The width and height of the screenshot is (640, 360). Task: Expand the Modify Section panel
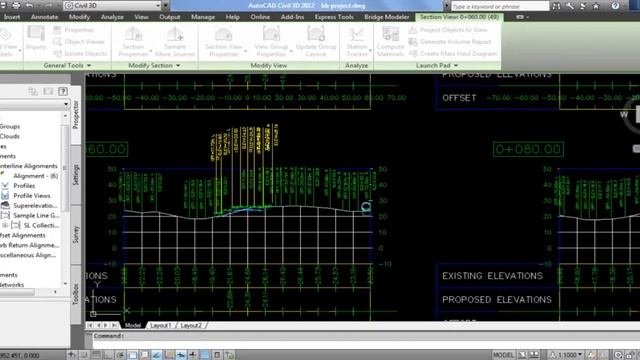coord(154,65)
